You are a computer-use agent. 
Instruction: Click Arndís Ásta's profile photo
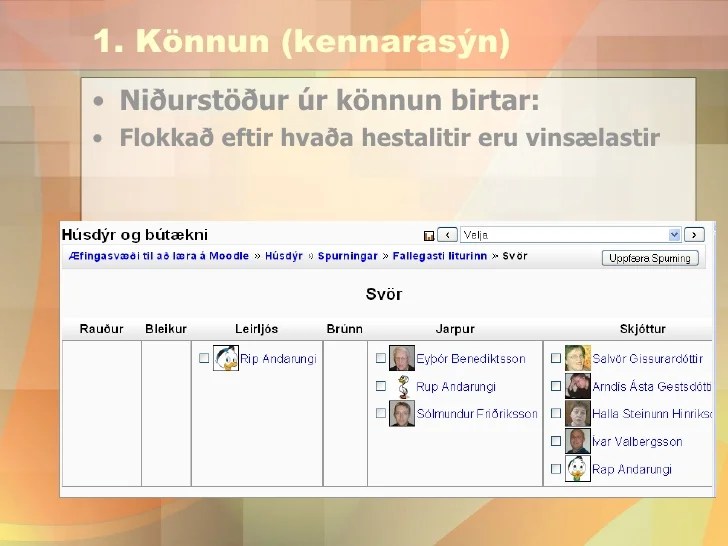coord(578,386)
